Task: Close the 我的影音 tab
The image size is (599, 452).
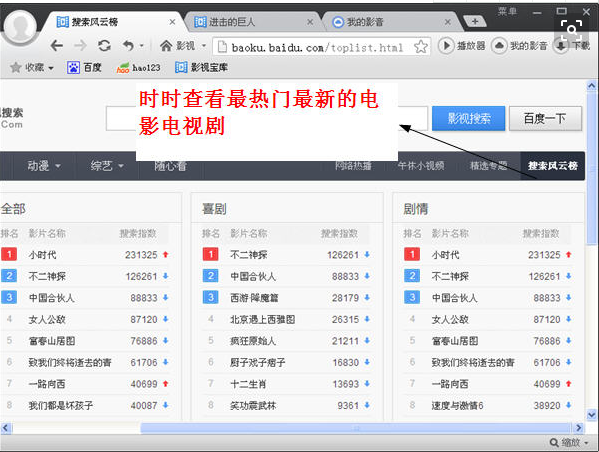Action: (448, 22)
